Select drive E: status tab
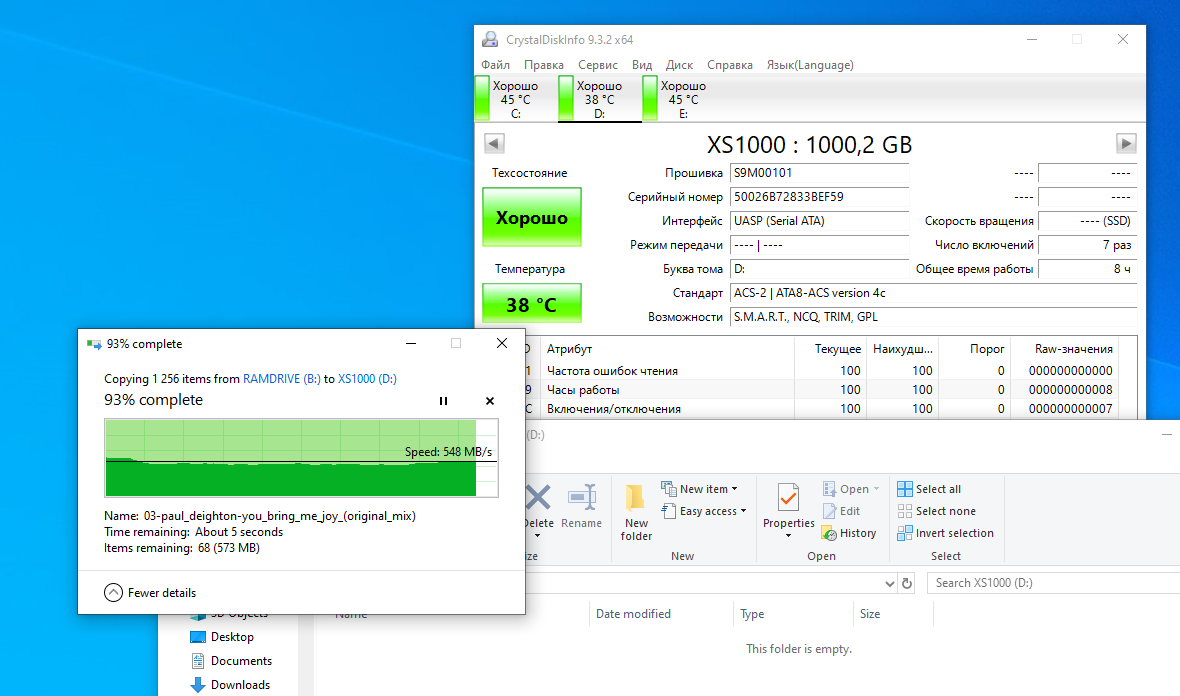1180x696 pixels. (x=683, y=99)
